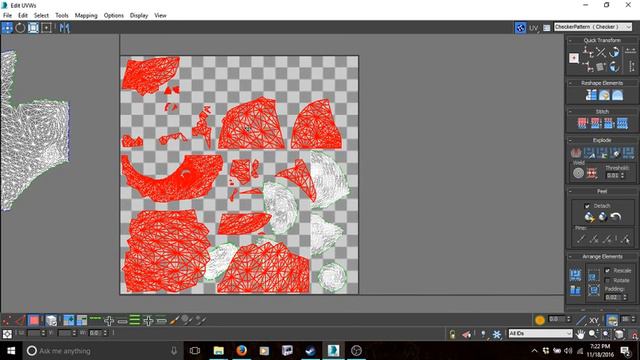Viewport: 640px width, 360px height.
Task: Click the Absolute/Offset transform toggle icon
Action: point(7,334)
